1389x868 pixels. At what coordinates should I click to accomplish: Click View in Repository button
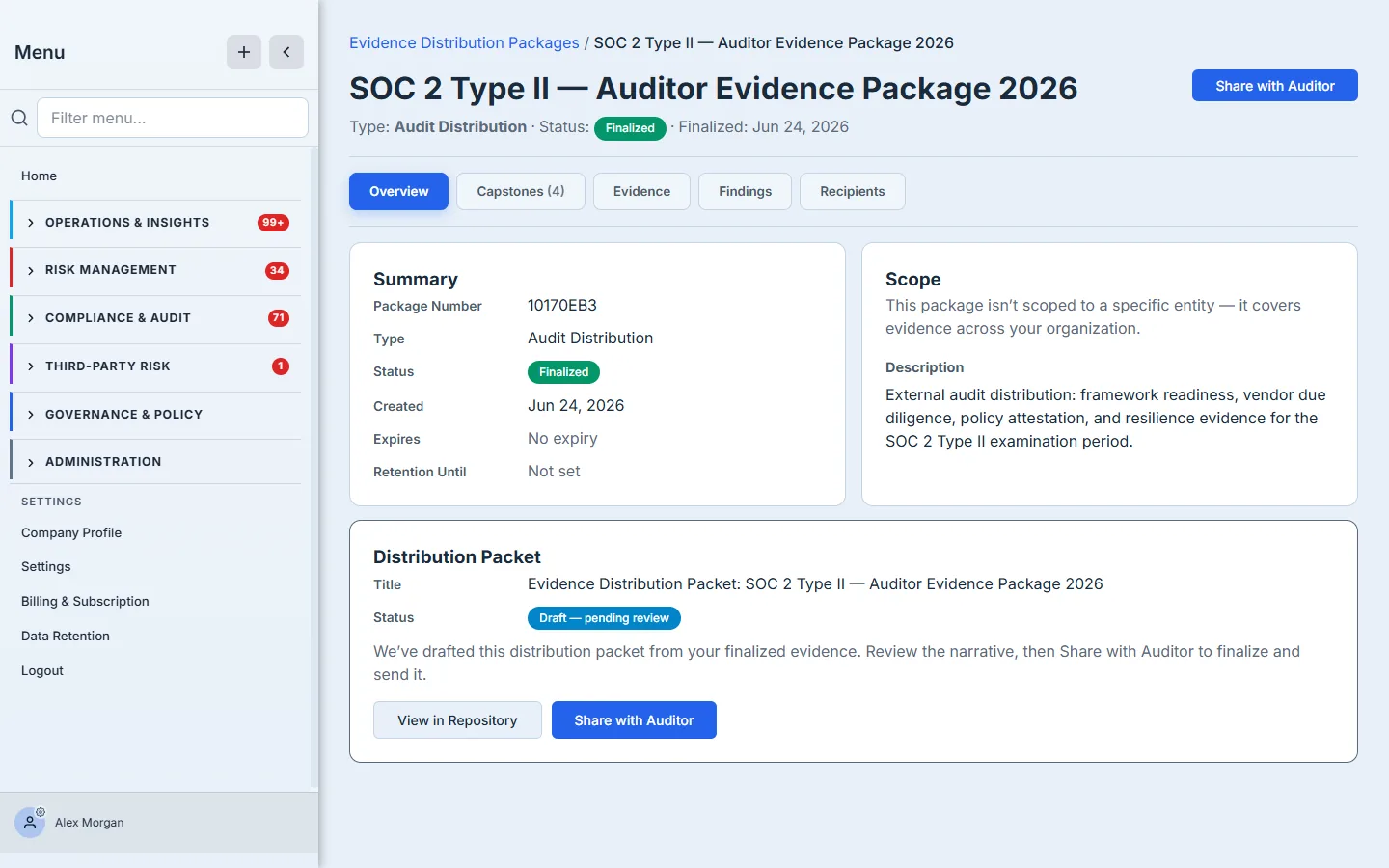(x=457, y=720)
